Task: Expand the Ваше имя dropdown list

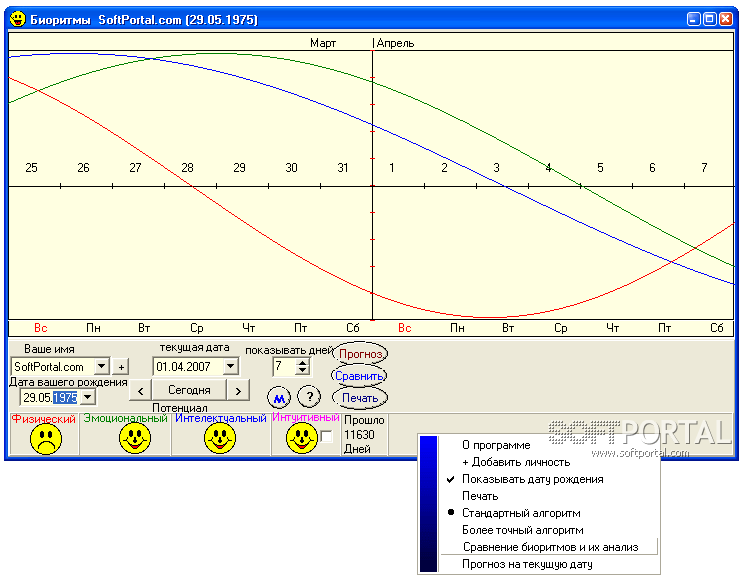Action: 102,366
